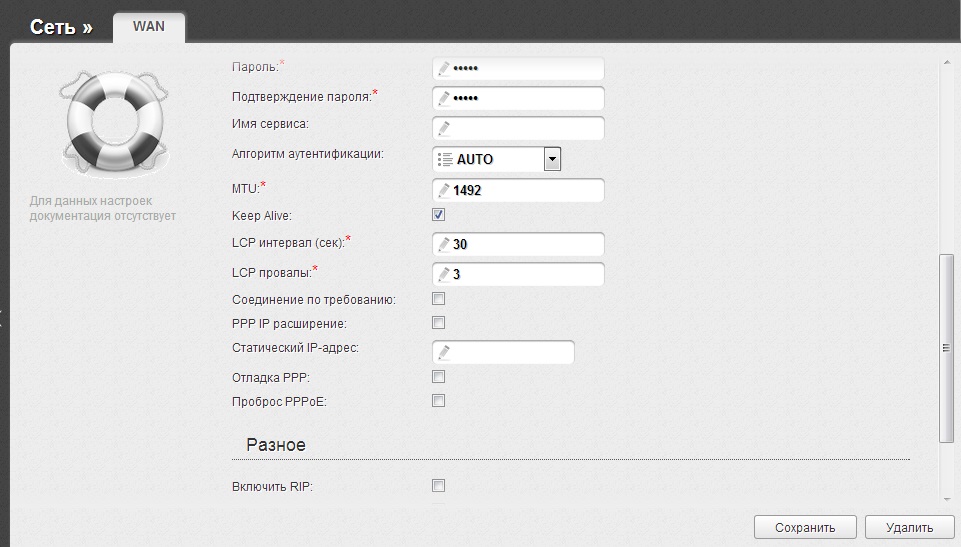The height and width of the screenshot is (547, 961).
Task: Click pencil icon in the Пароль field
Action: click(443, 69)
